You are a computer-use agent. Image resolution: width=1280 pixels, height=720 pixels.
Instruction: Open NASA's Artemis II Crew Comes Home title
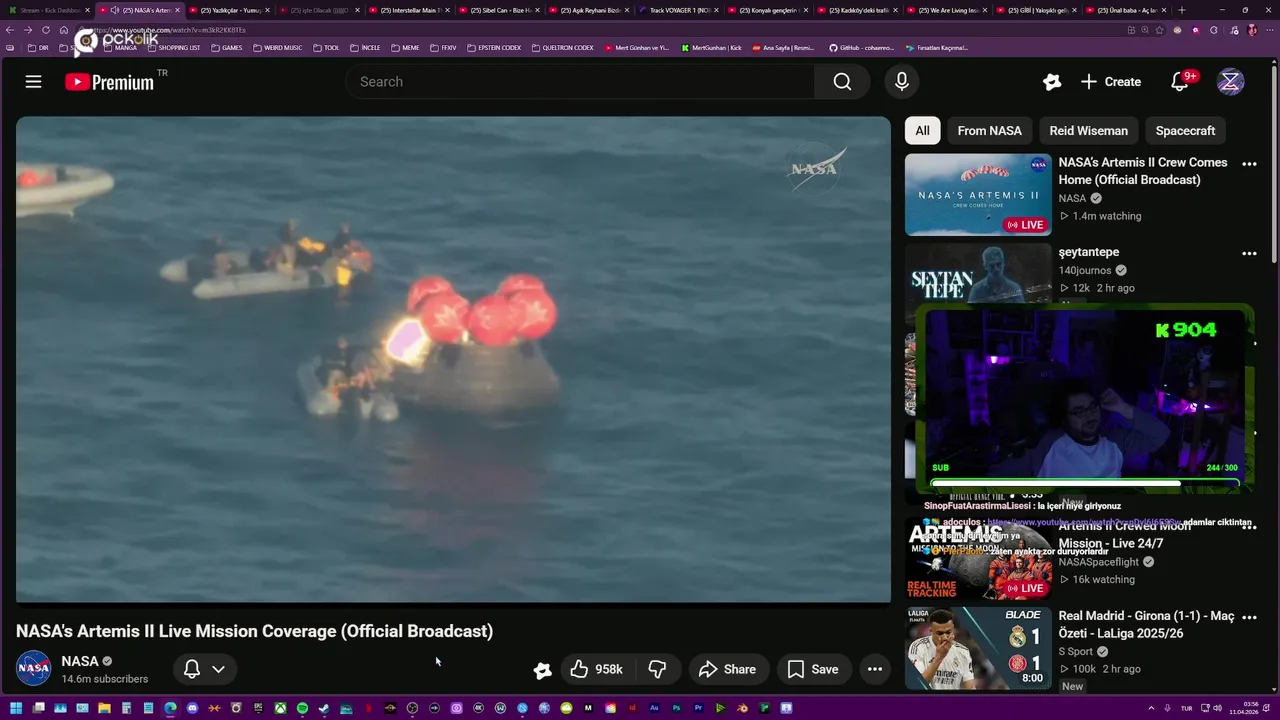(1142, 171)
